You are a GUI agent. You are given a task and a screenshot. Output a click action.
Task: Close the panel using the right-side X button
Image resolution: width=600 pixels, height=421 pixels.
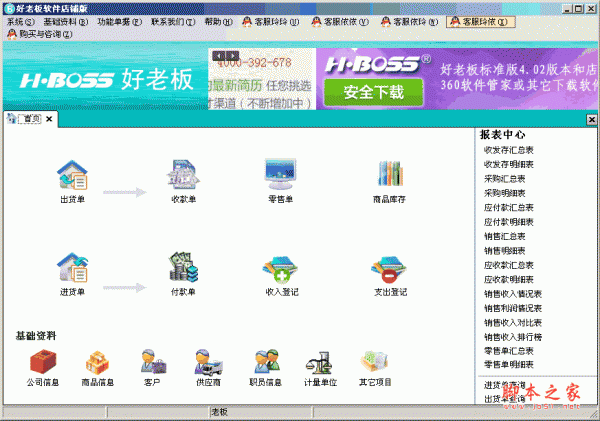click(x=592, y=120)
